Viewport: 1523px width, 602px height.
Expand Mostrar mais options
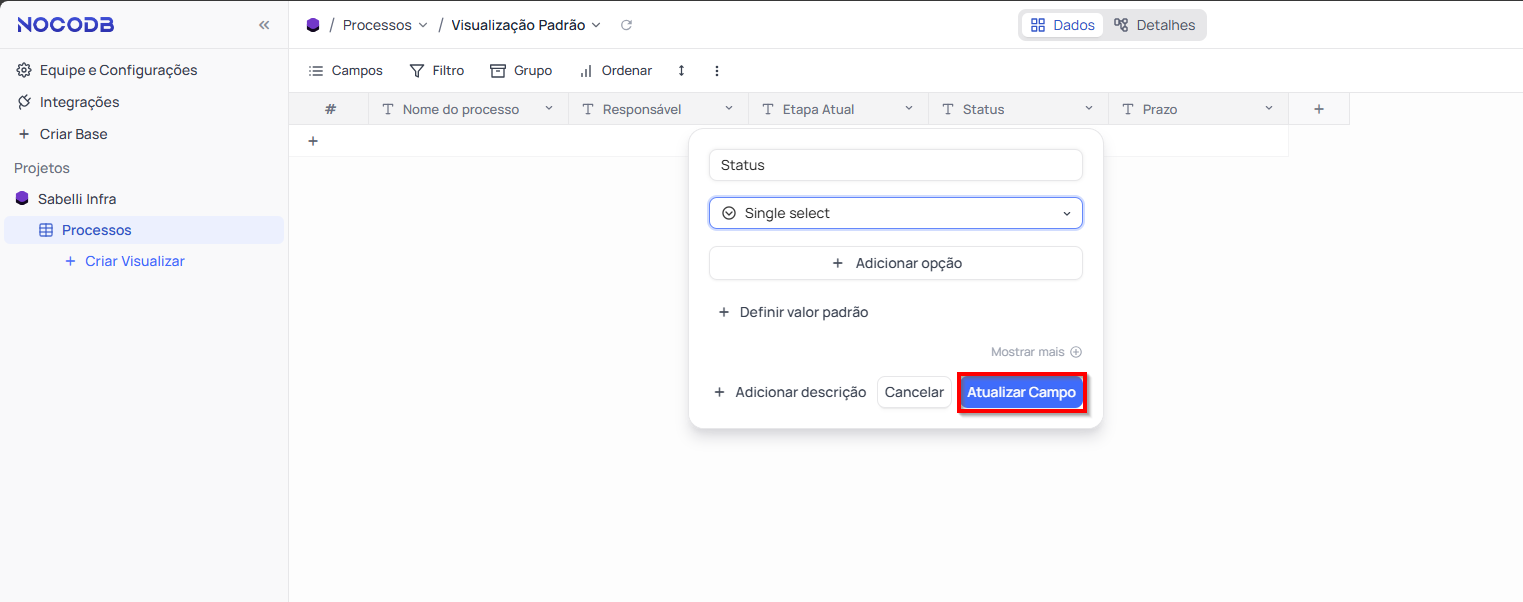[x=1036, y=352]
